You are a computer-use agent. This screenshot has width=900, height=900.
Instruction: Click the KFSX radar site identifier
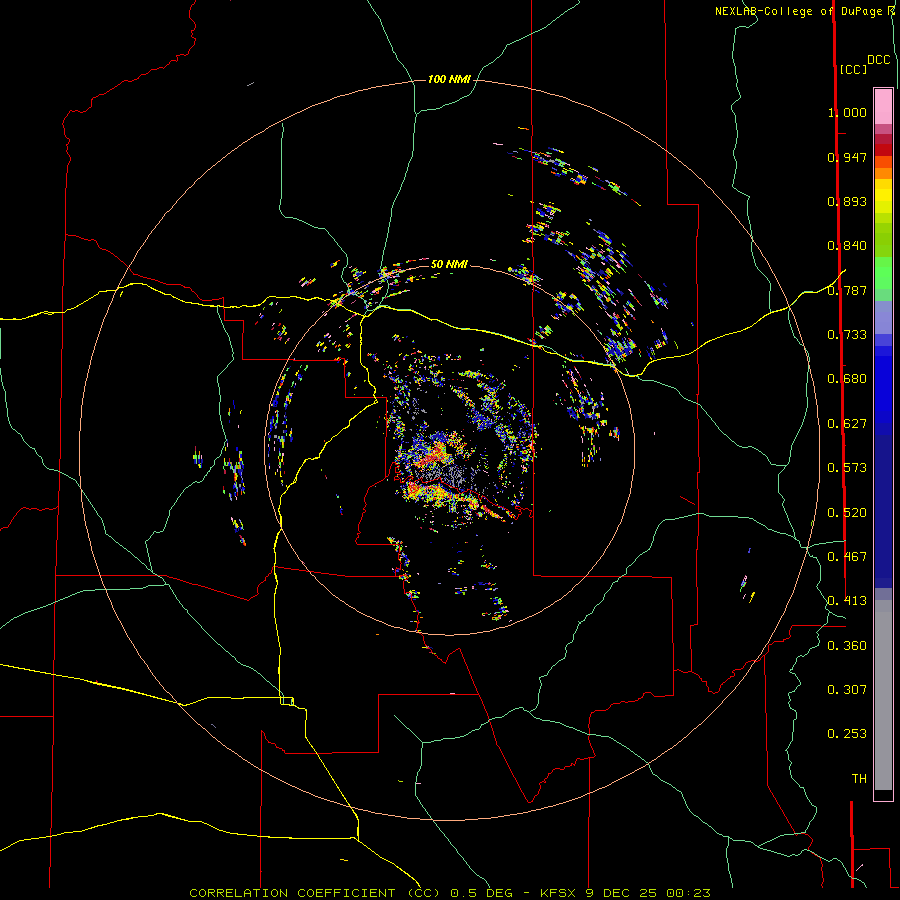pos(560,893)
